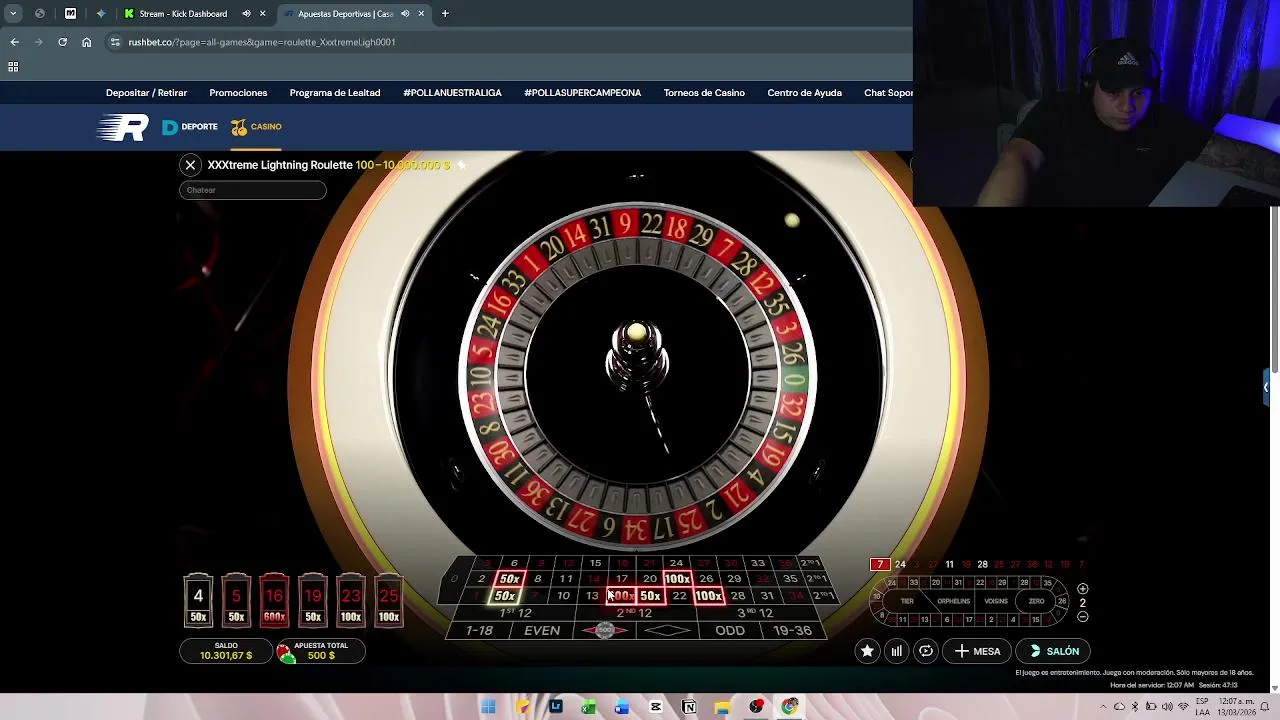
Task: Place bet on ZERO racetrack section
Action: (x=1036, y=601)
